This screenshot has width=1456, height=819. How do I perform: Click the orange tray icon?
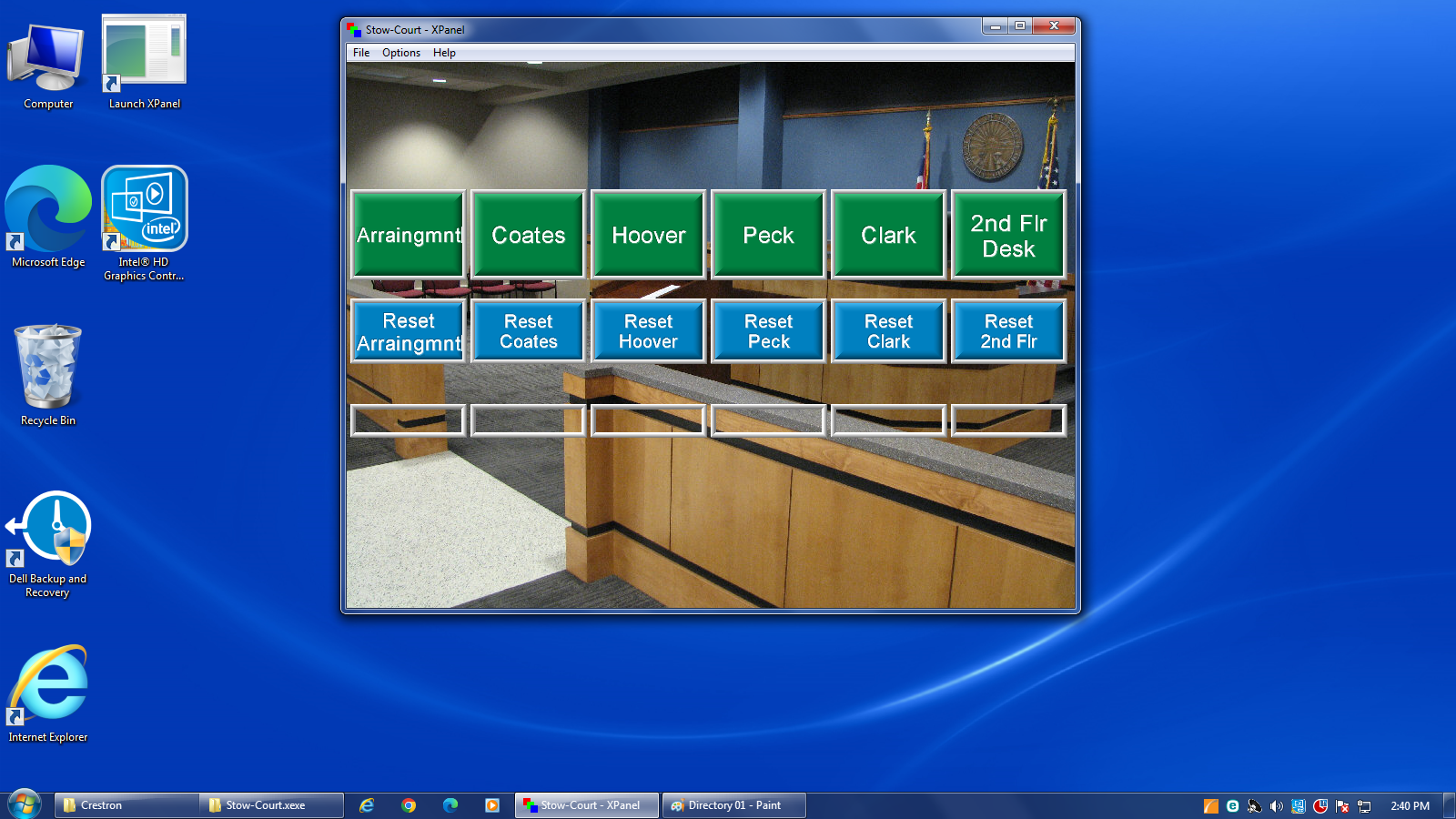pos(1211,805)
